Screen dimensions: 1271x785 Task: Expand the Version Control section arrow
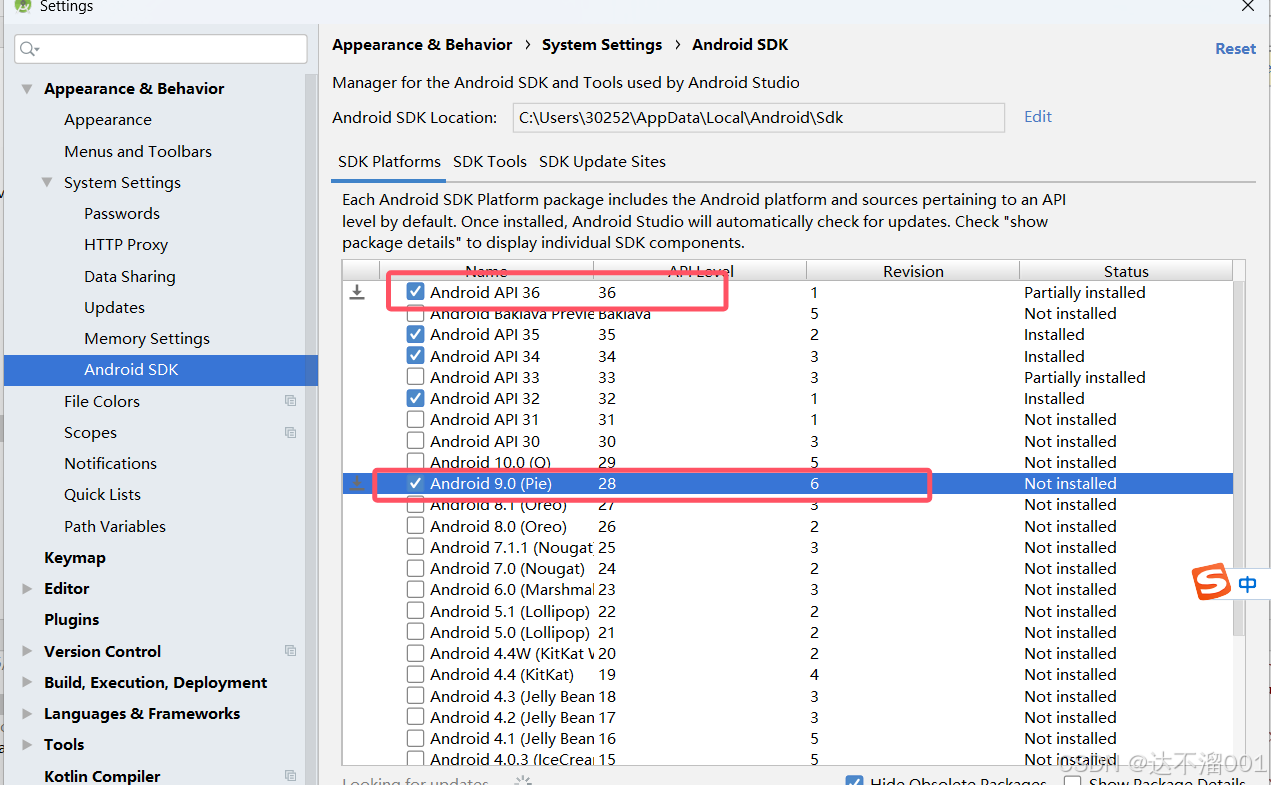(27, 651)
